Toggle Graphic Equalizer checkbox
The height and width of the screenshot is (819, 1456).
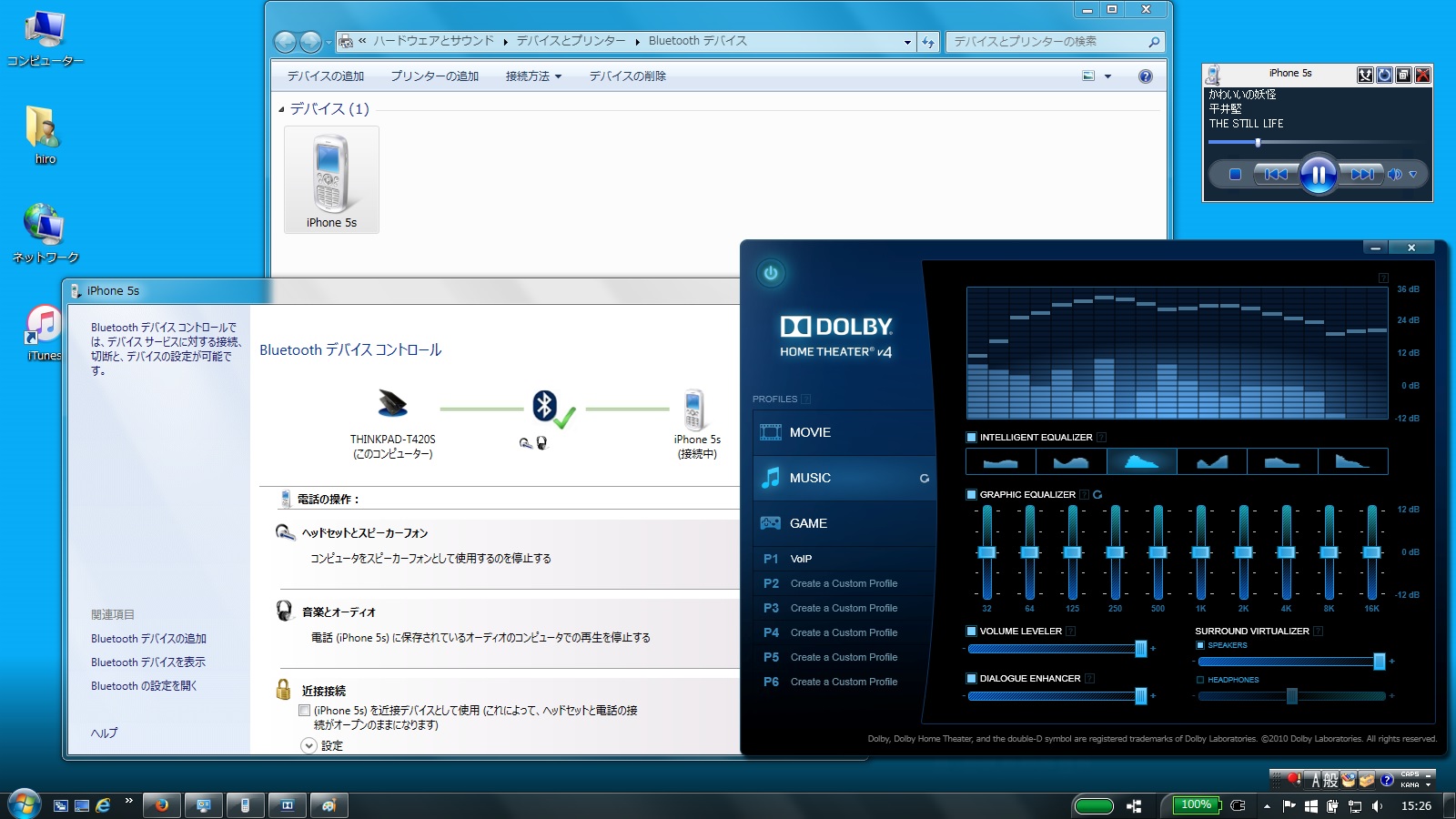coord(971,495)
